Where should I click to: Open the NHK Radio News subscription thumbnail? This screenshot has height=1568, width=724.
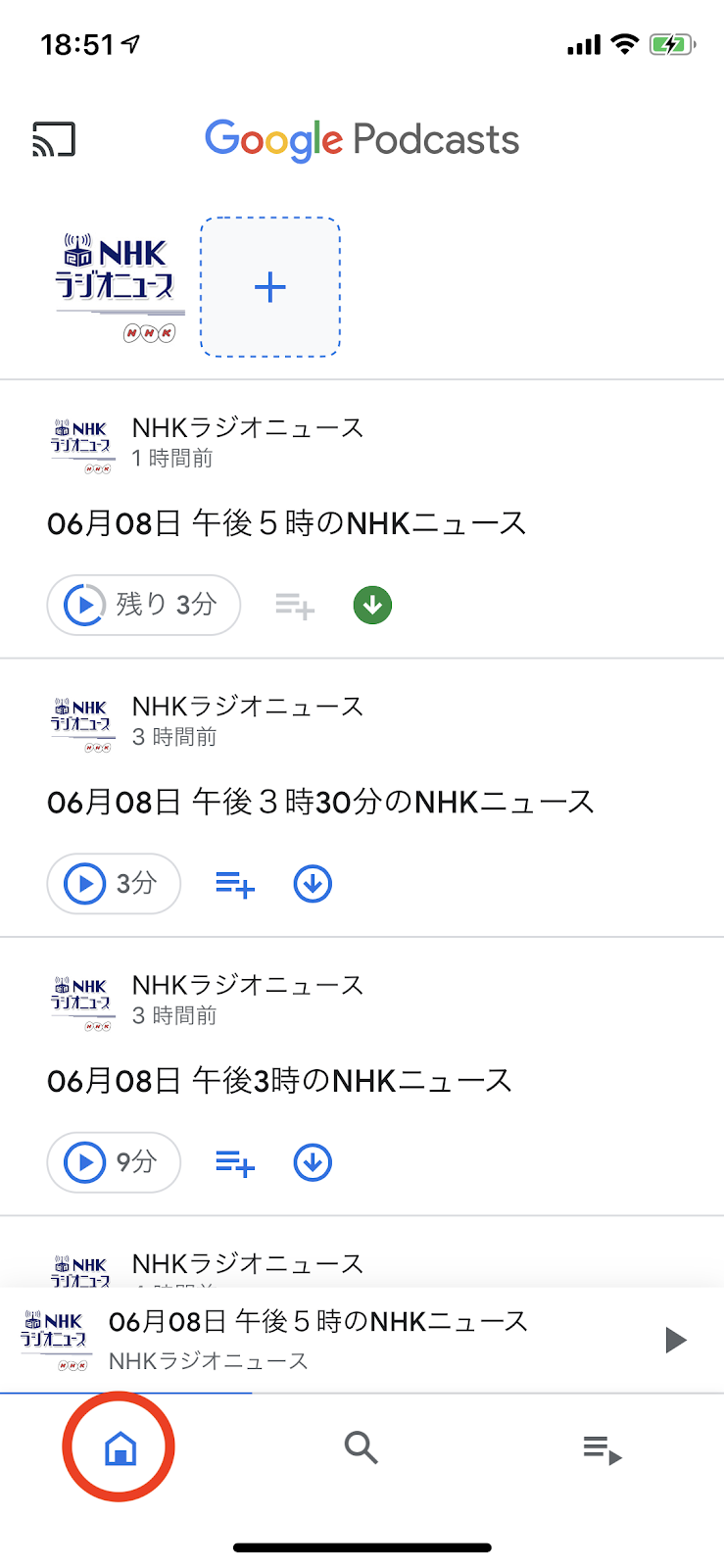[120, 287]
